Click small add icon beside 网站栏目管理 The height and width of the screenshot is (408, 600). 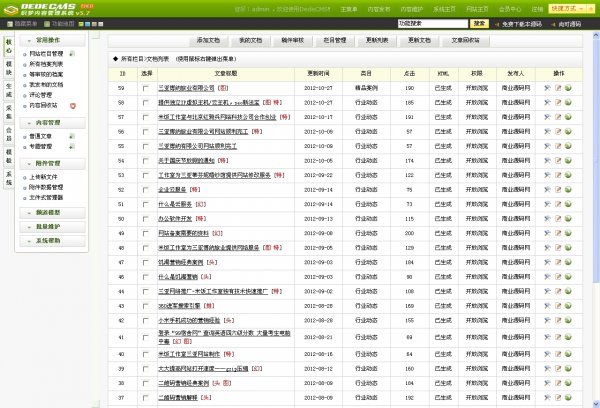click(x=72, y=54)
